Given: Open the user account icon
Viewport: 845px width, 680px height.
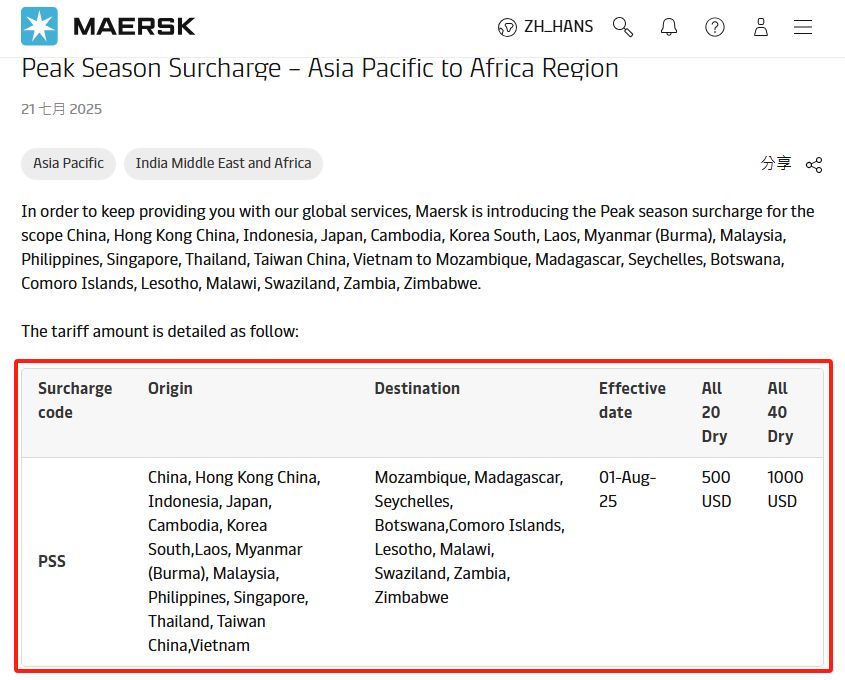Looking at the screenshot, I should click(x=761, y=27).
